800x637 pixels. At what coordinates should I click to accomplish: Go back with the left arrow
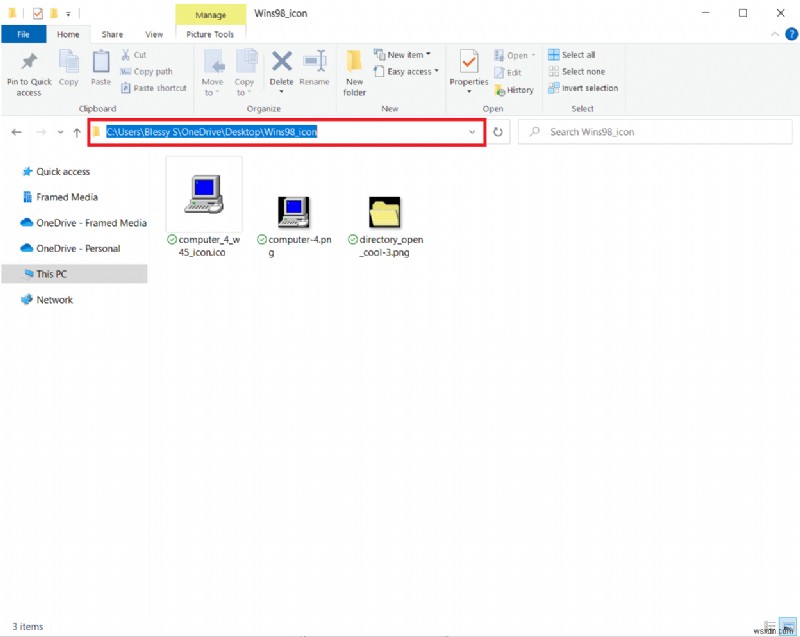[x=16, y=132]
